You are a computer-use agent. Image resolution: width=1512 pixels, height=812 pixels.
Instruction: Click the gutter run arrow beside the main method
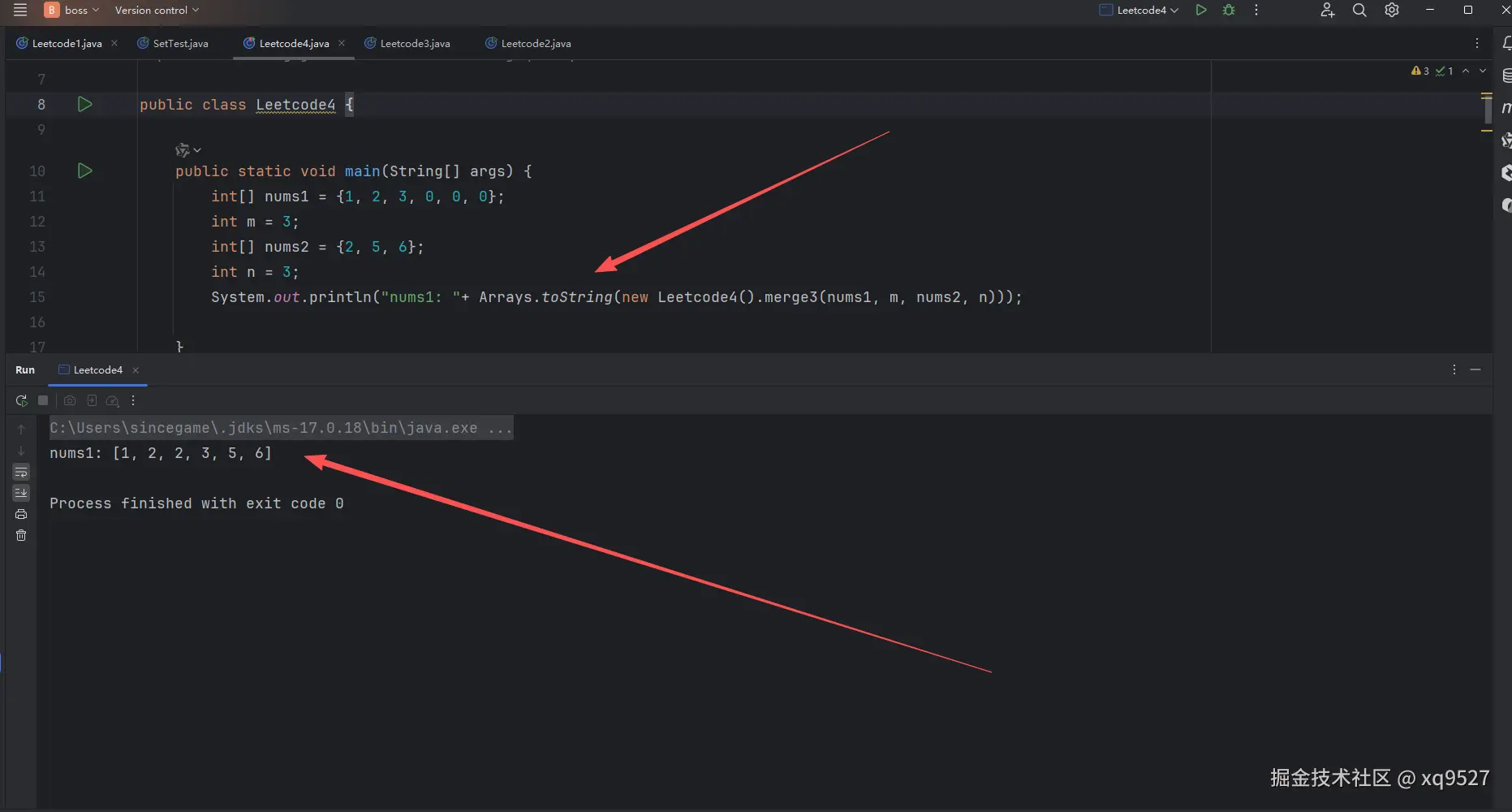pos(84,171)
